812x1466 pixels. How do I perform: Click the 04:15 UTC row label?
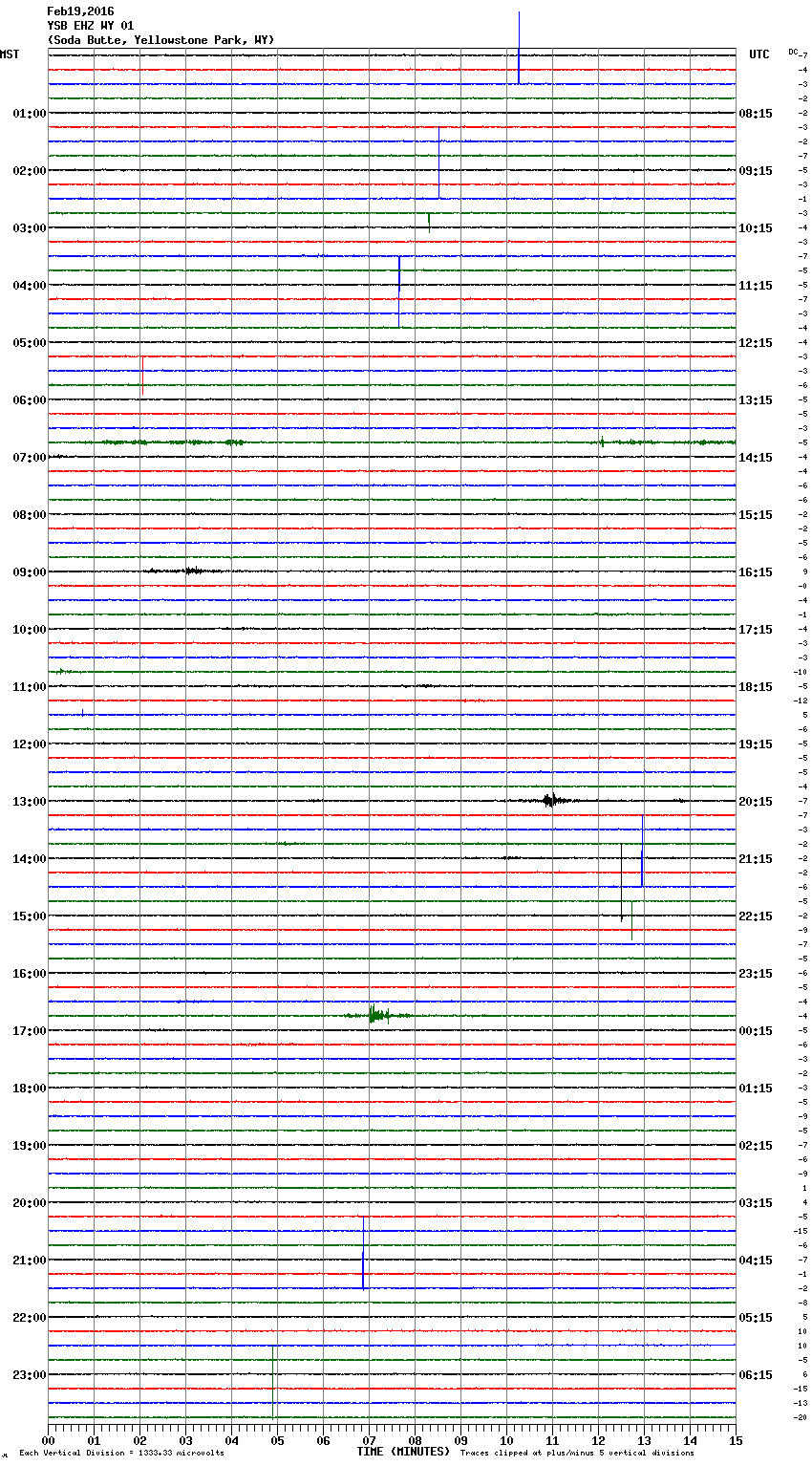coord(756,1261)
